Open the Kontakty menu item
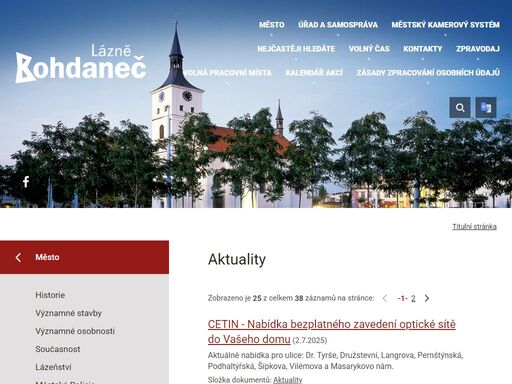 click(423, 49)
